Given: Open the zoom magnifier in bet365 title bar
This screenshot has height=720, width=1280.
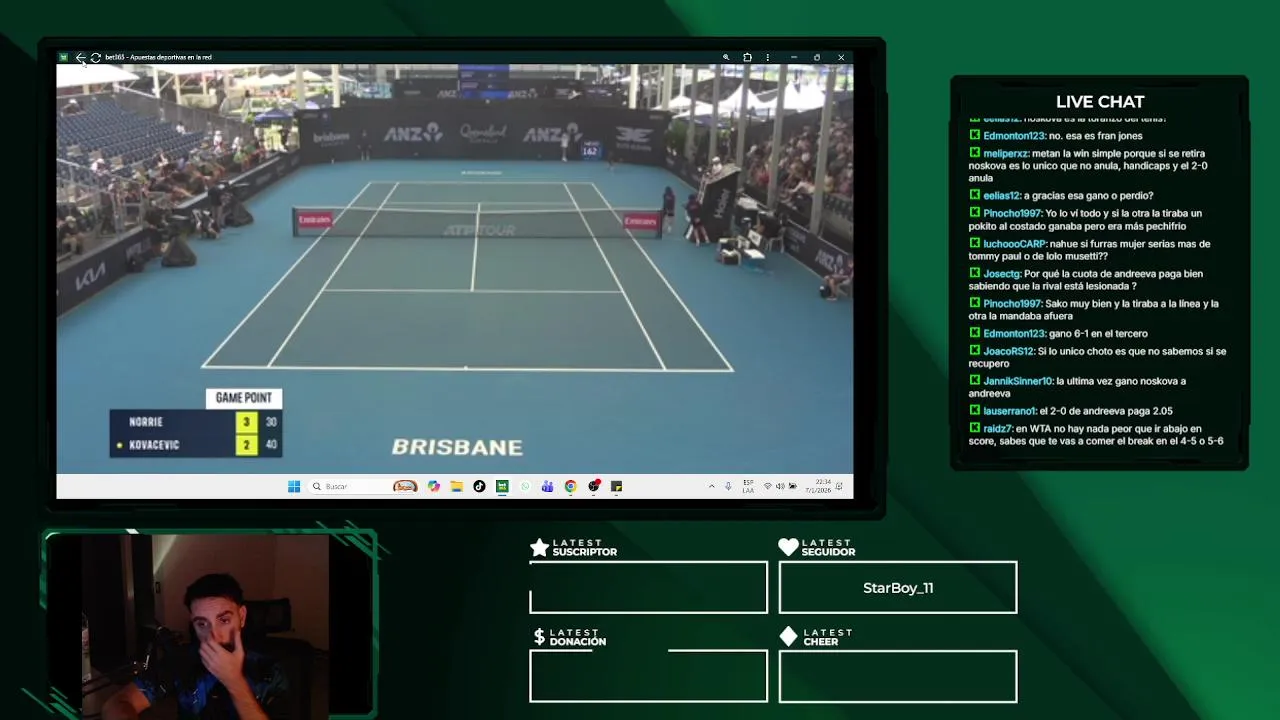Looking at the screenshot, I should tap(726, 57).
